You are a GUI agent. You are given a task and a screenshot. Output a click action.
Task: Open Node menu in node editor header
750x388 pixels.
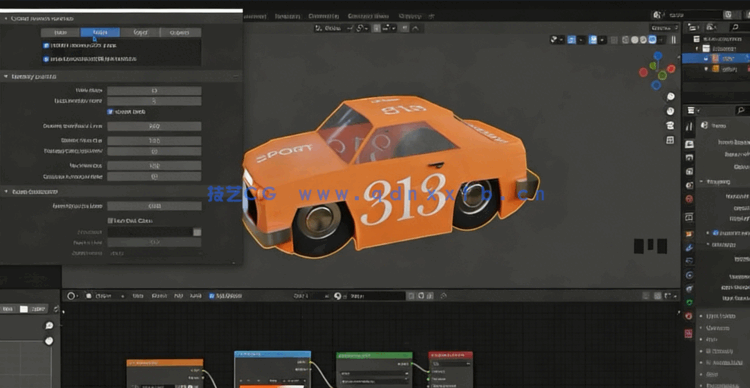coord(195,296)
